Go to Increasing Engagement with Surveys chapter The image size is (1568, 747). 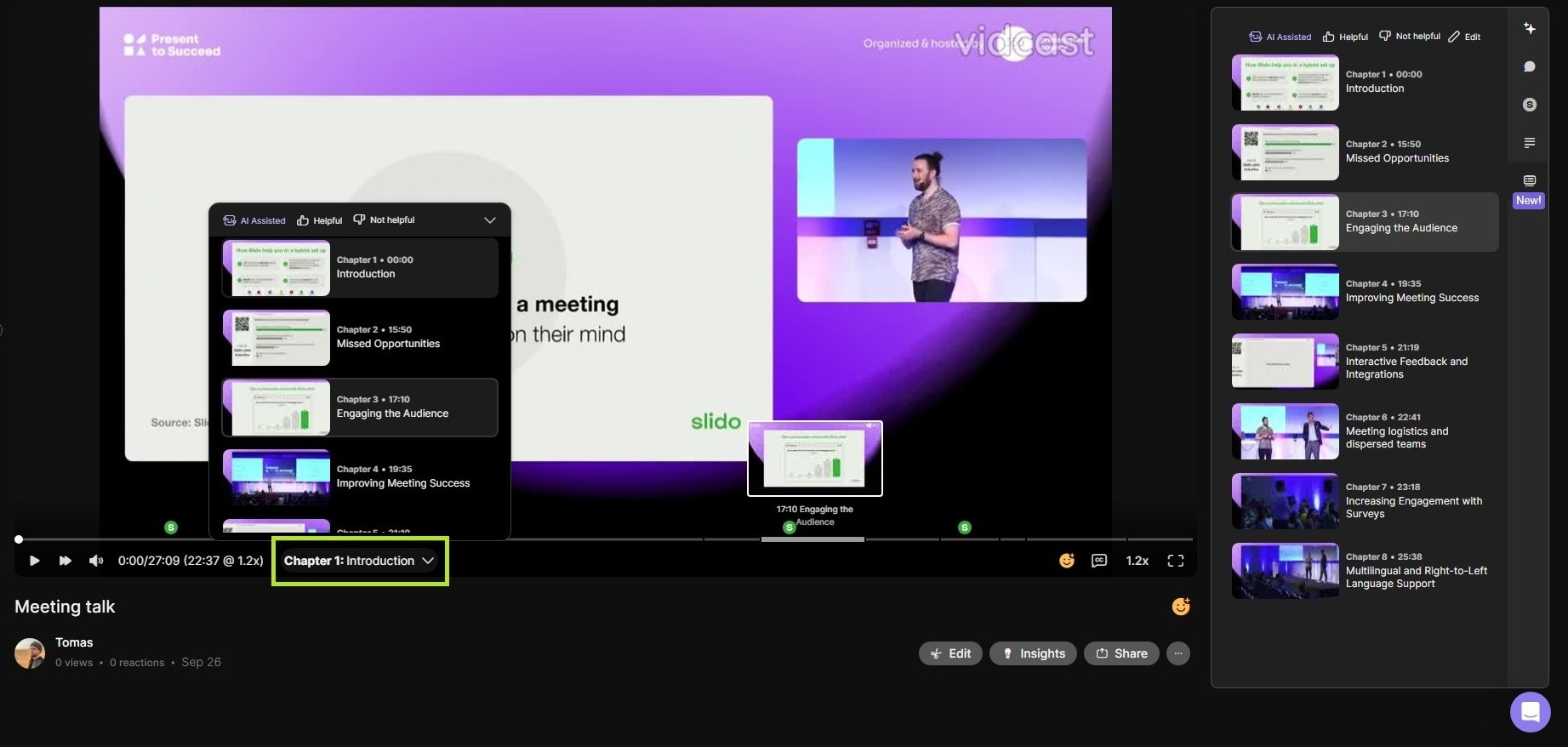(x=1365, y=500)
